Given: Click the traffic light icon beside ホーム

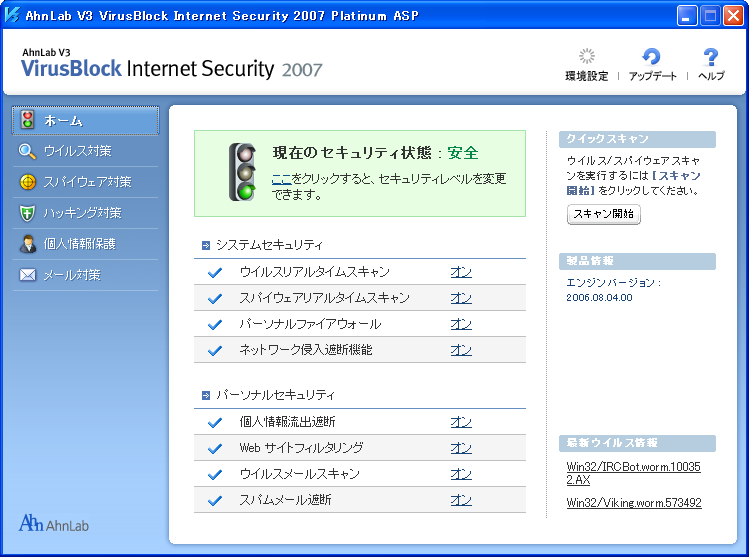Looking at the screenshot, I should (27, 120).
